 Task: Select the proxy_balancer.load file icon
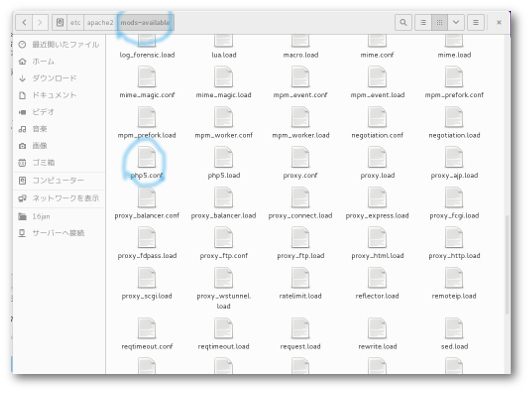[x=223, y=198]
